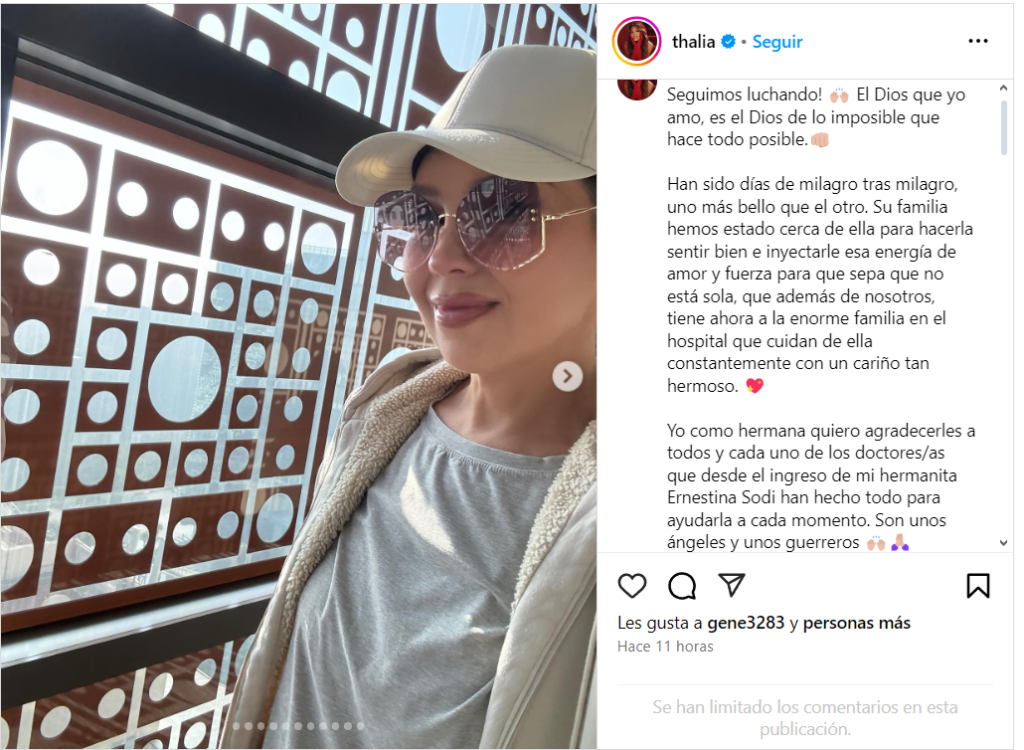Click the Hace 11 horas timestamp

coord(665,646)
